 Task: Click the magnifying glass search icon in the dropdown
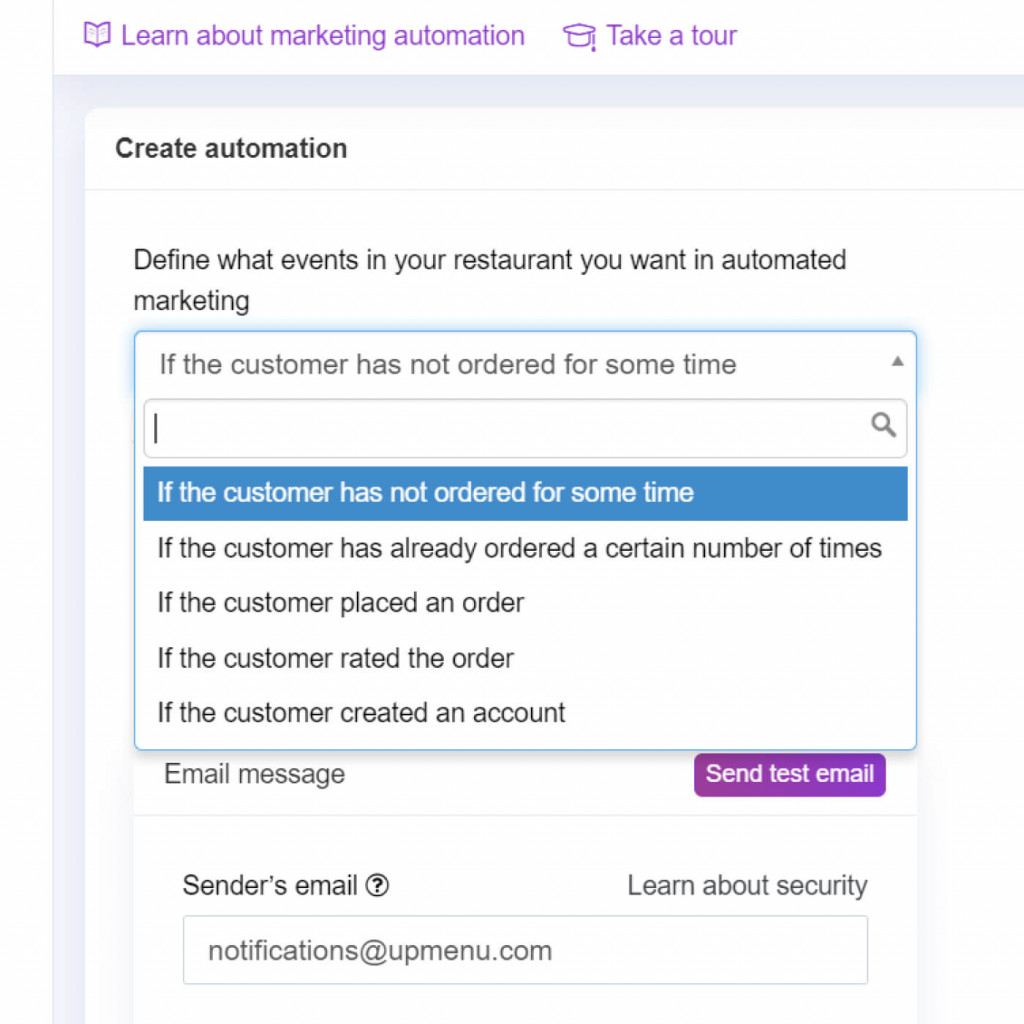(x=881, y=425)
